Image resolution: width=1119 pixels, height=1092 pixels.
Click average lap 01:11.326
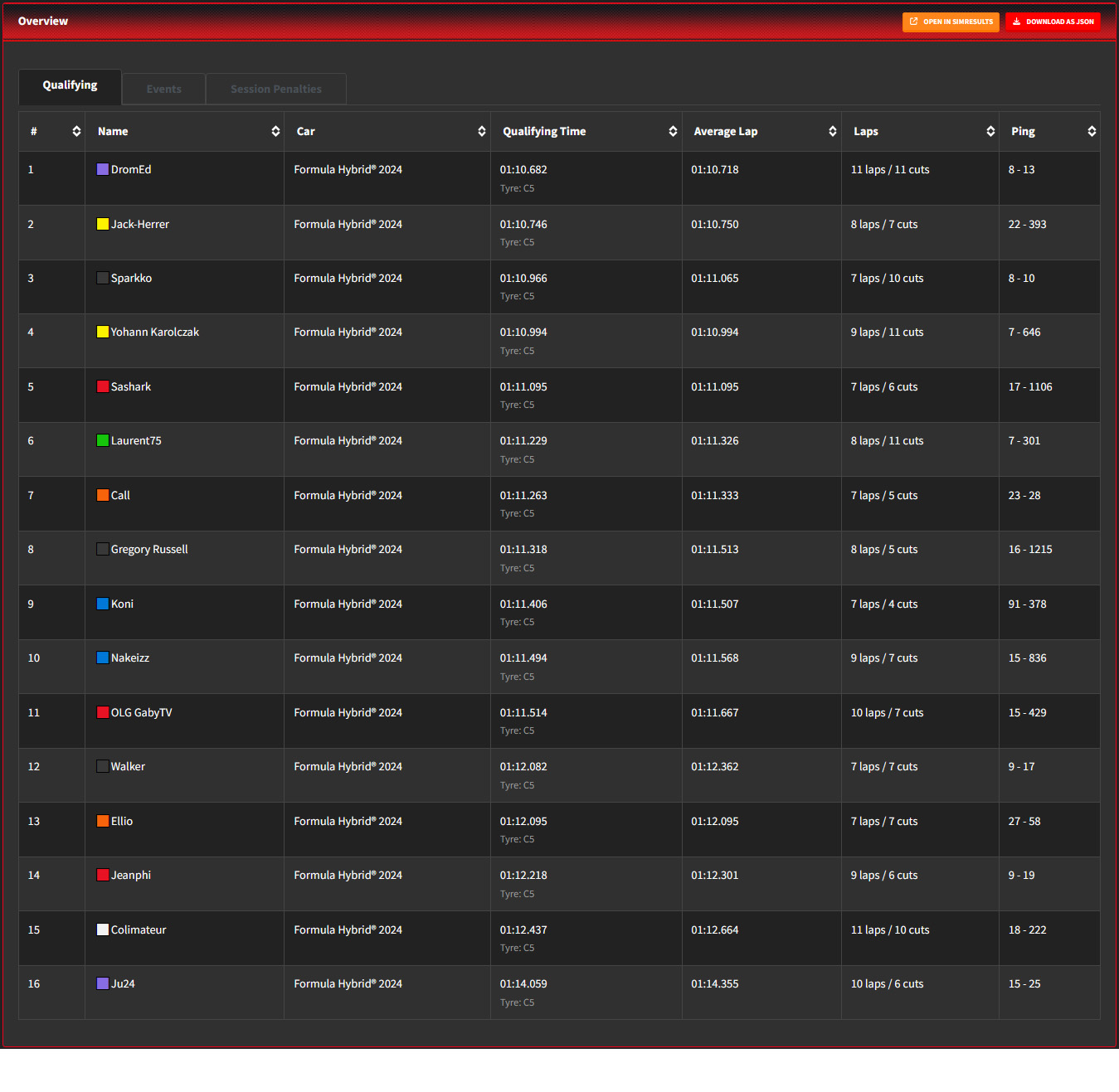click(715, 440)
